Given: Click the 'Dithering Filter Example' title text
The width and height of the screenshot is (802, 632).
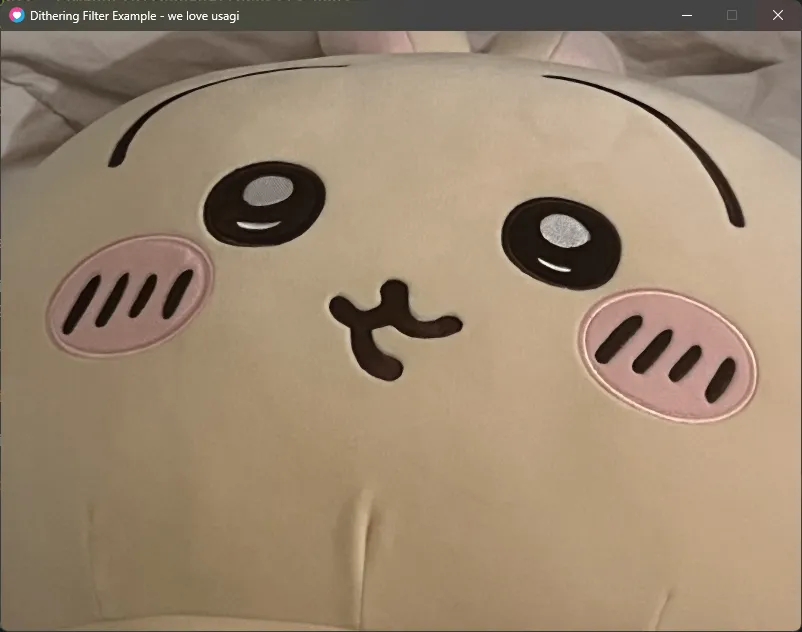Looking at the screenshot, I should coord(95,16).
